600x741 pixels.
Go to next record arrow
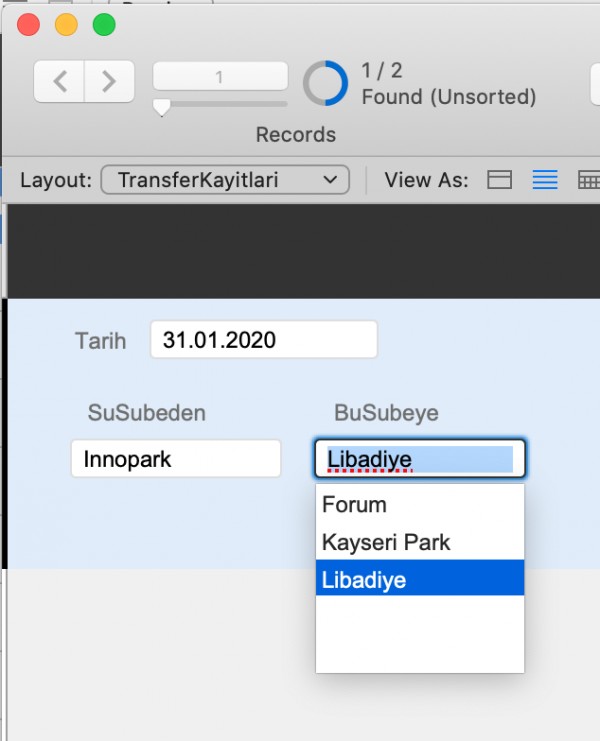click(110, 81)
